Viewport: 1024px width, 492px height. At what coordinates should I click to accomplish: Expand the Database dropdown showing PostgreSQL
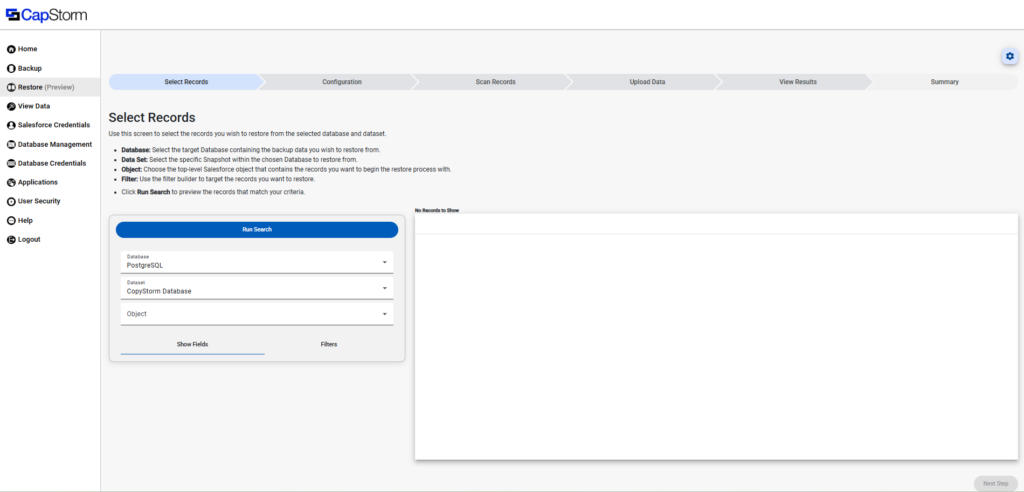384,263
